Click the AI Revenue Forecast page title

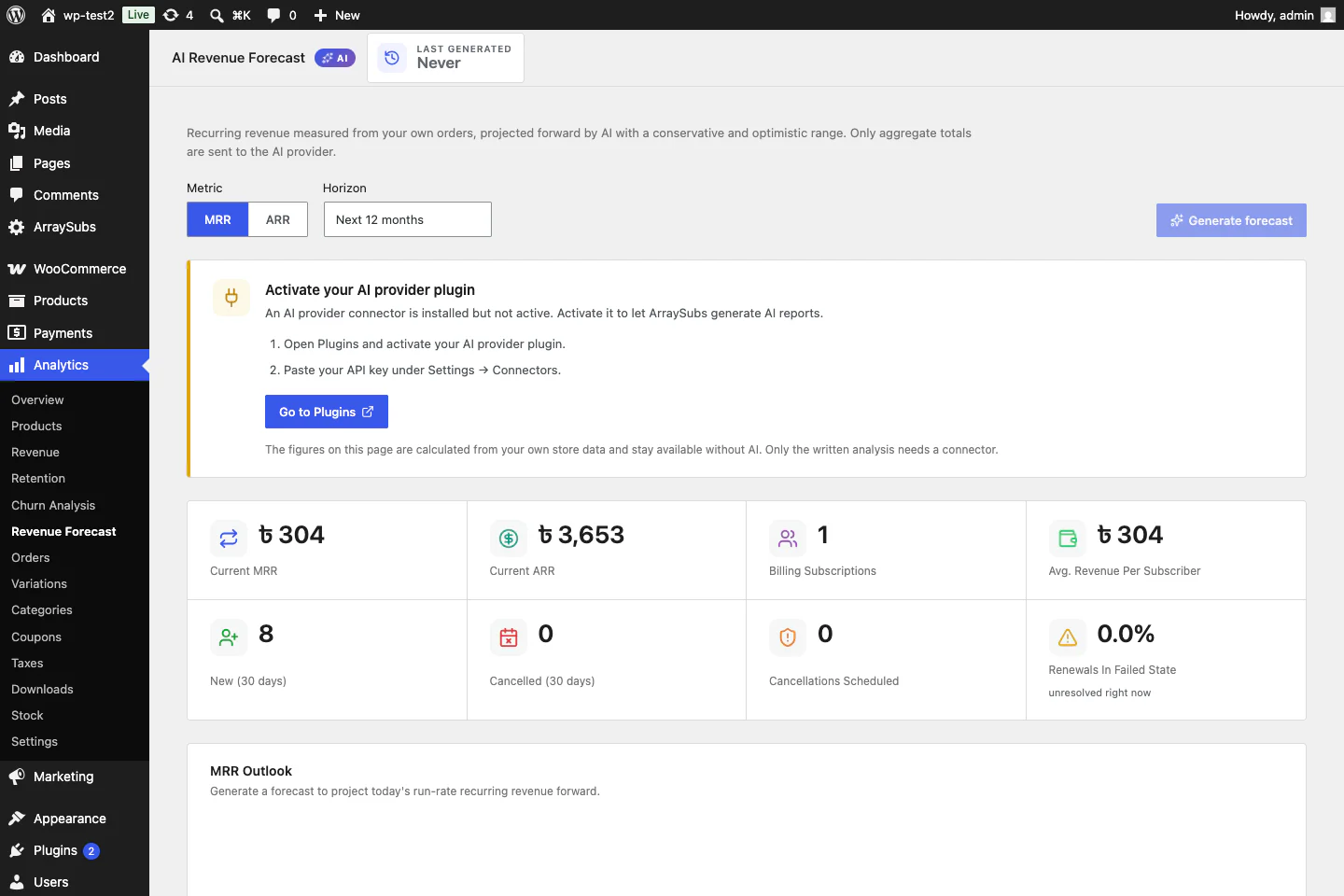238,58
